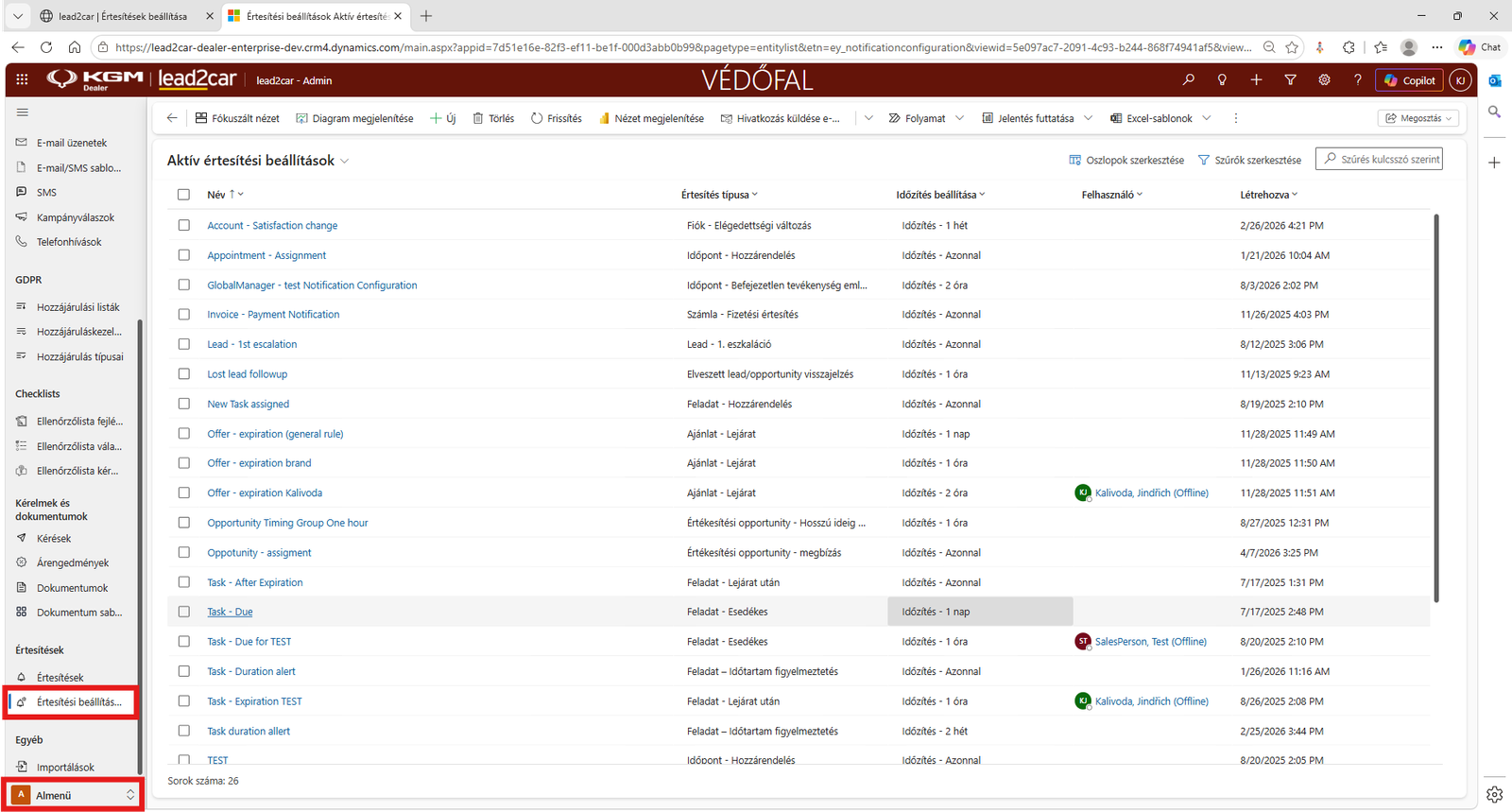The height and width of the screenshot is (812, 1512).
Task: Open the Invoice - Payment Notification record
Action: click(273, 315)
